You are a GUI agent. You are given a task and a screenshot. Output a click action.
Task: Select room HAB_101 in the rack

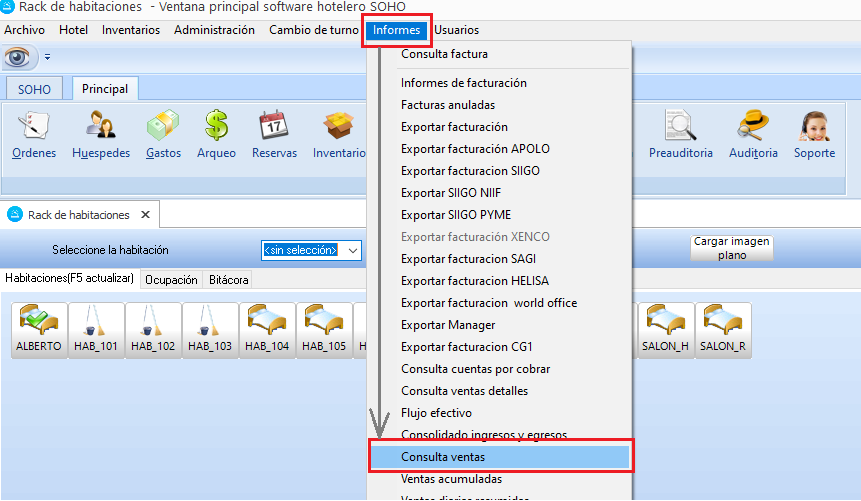click(96, 330)
